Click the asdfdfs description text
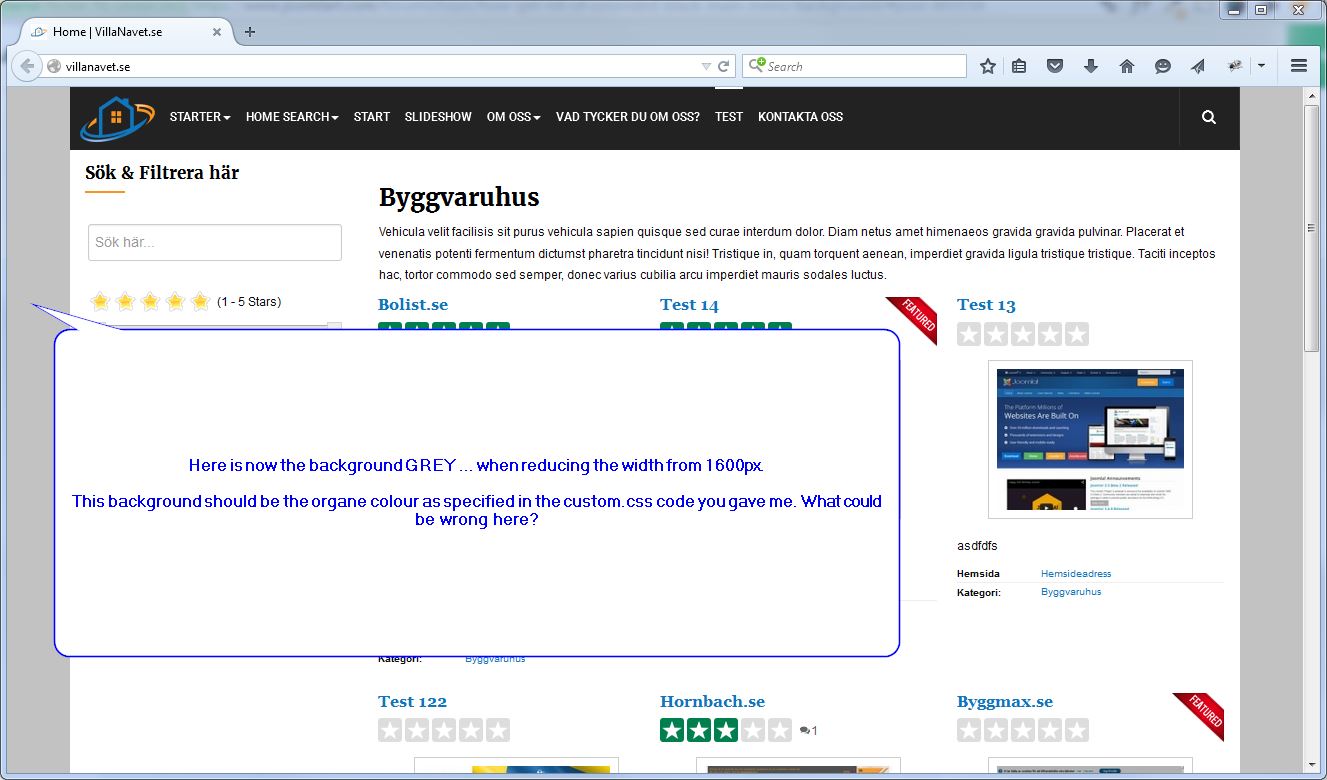The width and height of the screenshot is (1327, 780). 977,546
